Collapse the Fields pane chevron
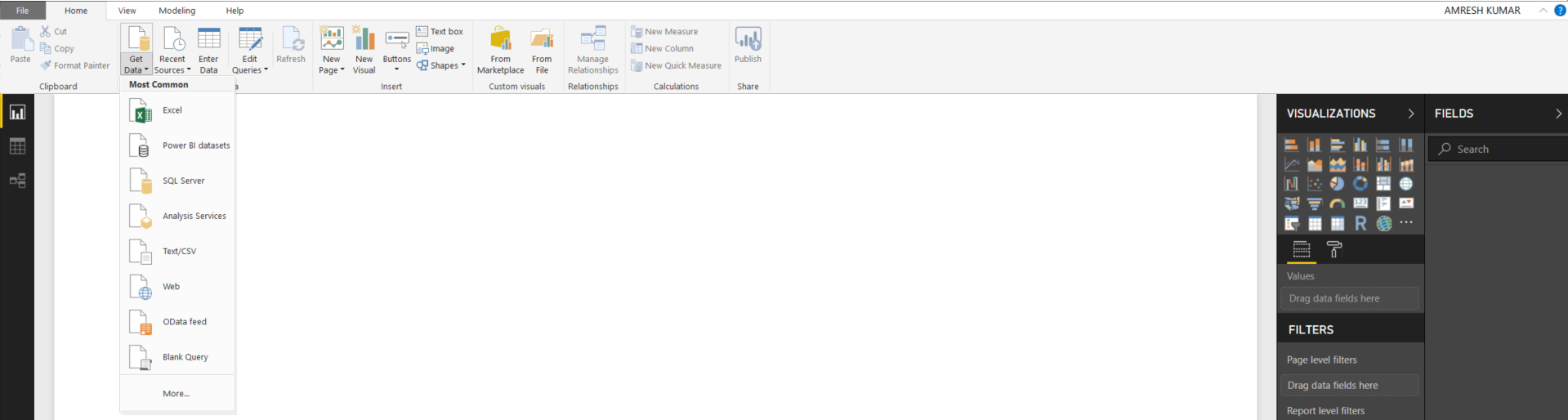This screenshot has width=1568, height=420. (x=1559, y=114)
